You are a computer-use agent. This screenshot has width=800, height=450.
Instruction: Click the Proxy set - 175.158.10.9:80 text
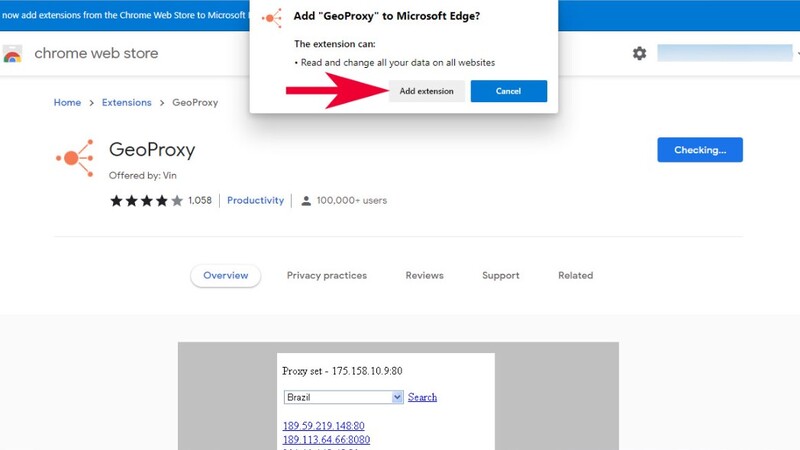tap(342, 371)
